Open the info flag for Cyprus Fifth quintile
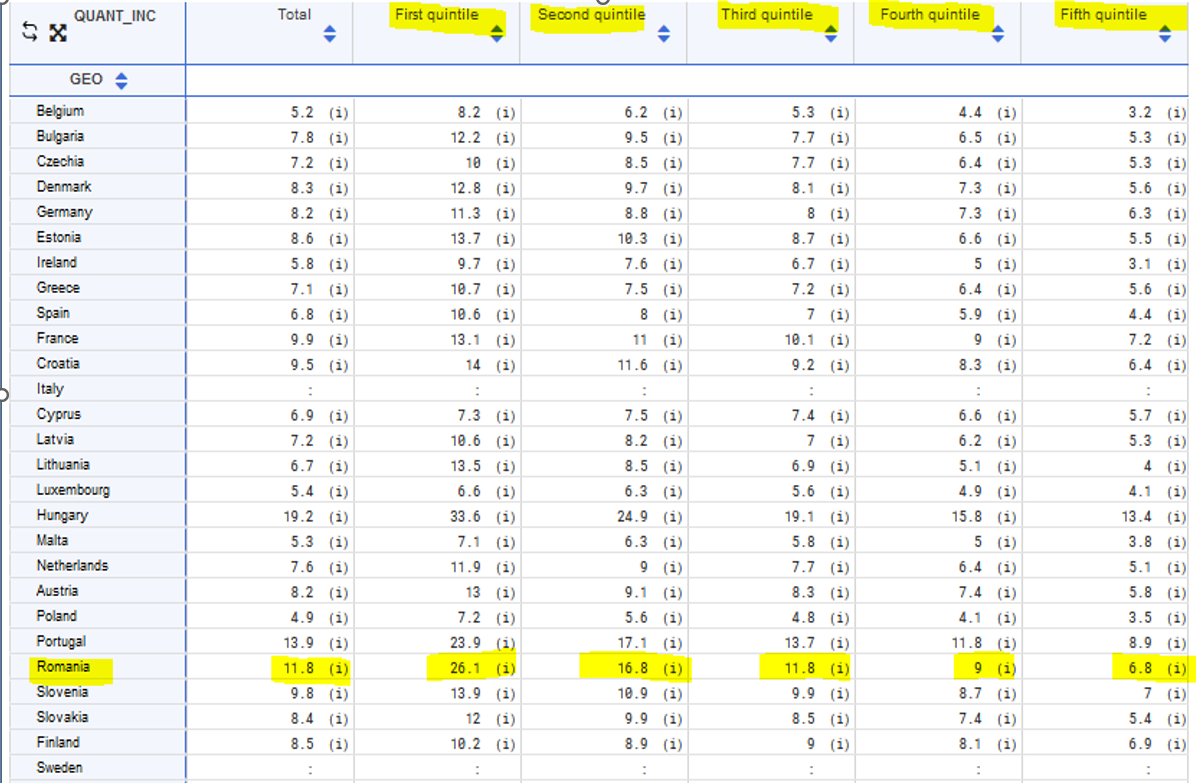 pyautogui.click(x=1176, y=416)
